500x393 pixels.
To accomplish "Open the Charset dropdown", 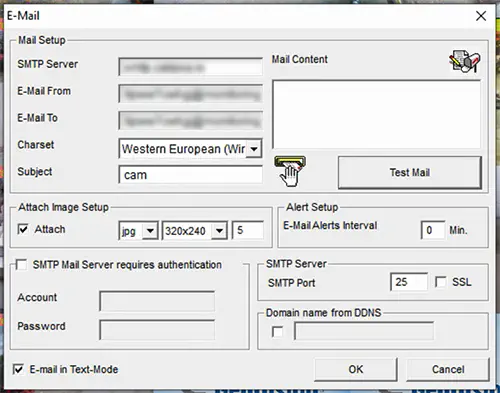I will click(x=254, y=149).
